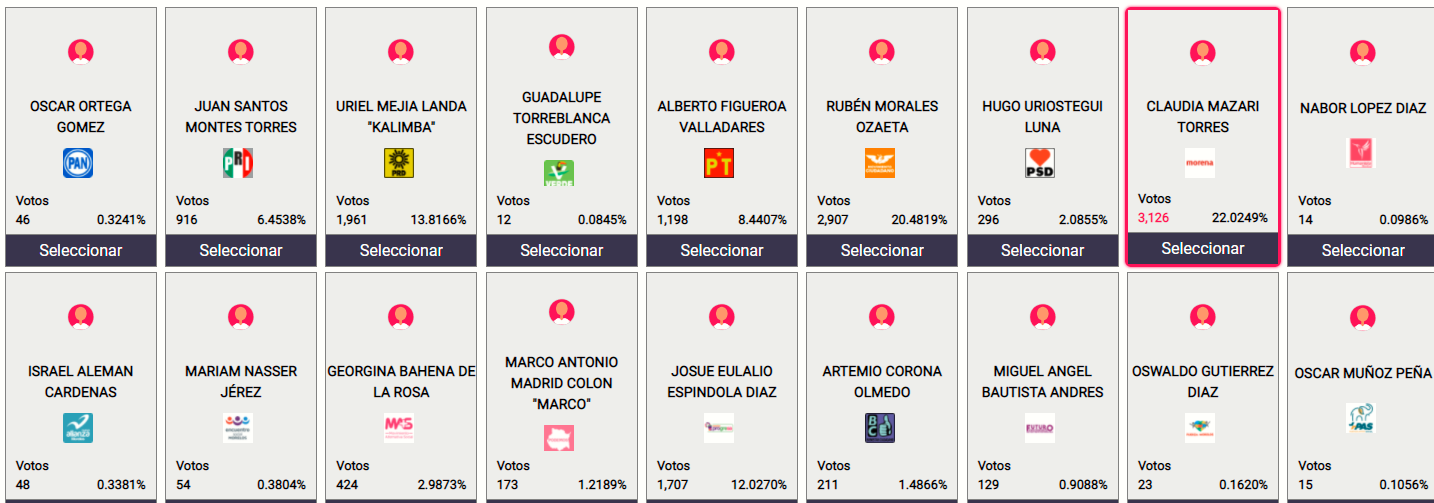Click the PRI party logo
Screen dimensions: 1434x503
[238, 163]
